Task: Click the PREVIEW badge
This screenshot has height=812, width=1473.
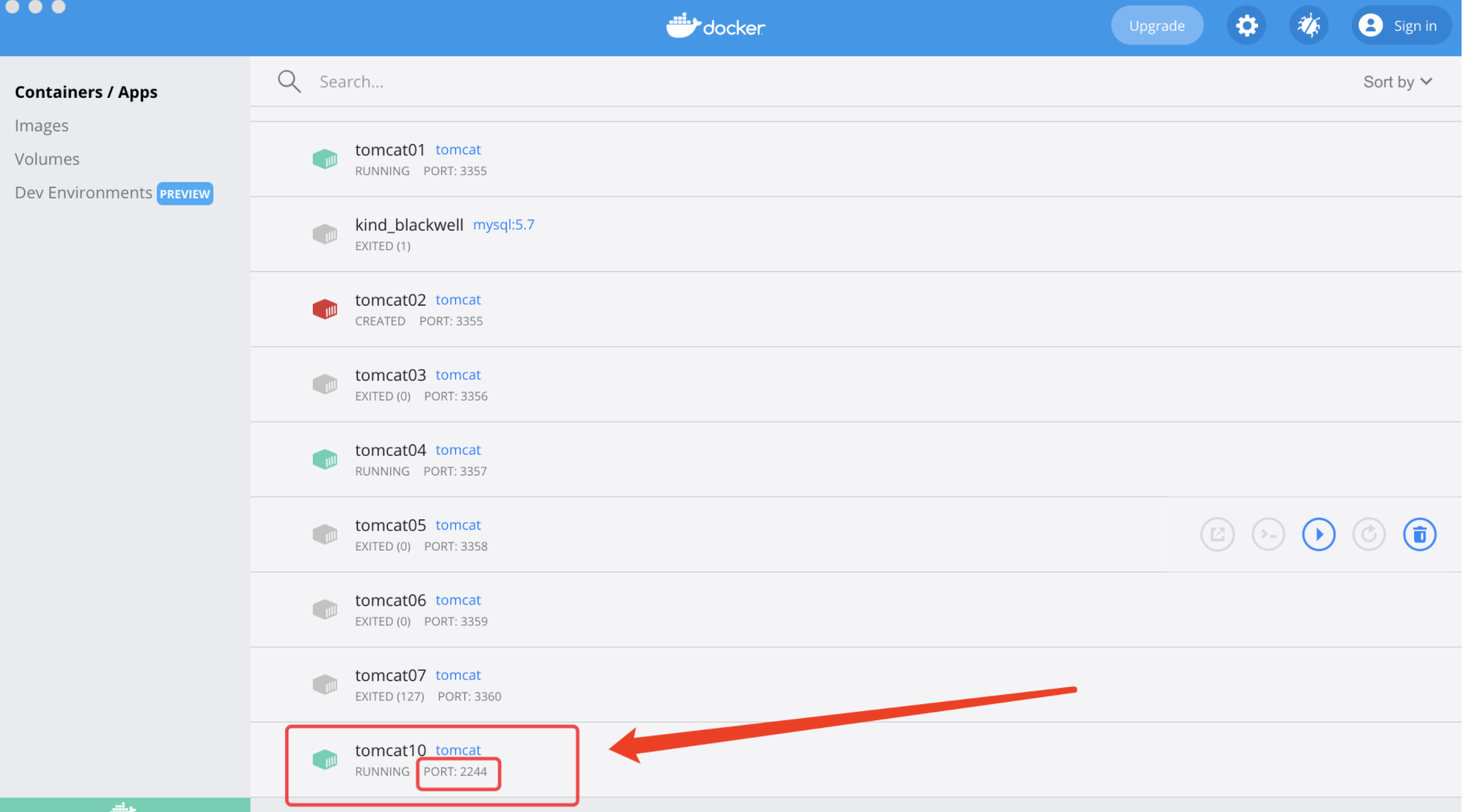Action: click(x=185, y=193)
